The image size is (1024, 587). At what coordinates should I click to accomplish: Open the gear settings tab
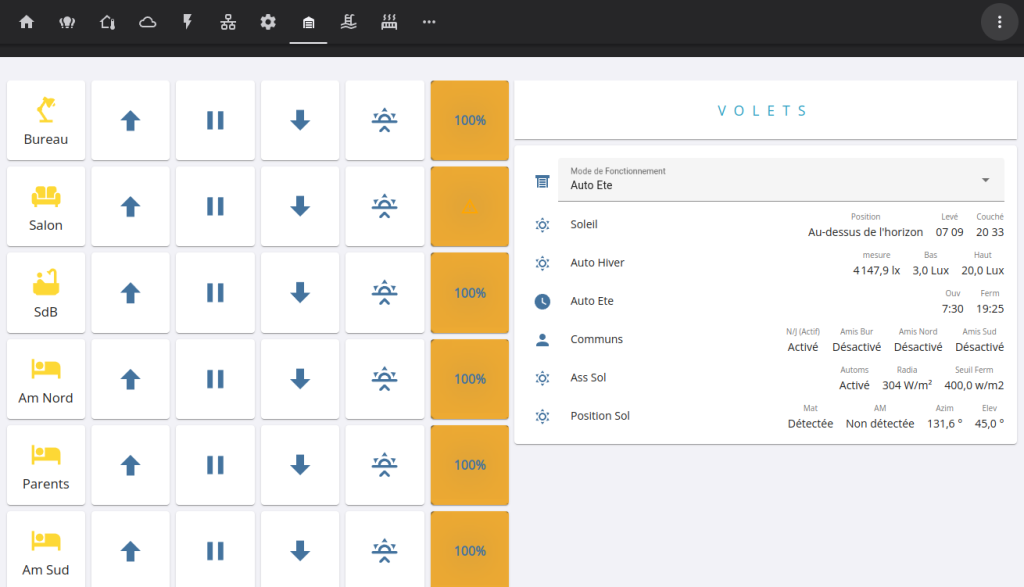click(x=268, y=22)
